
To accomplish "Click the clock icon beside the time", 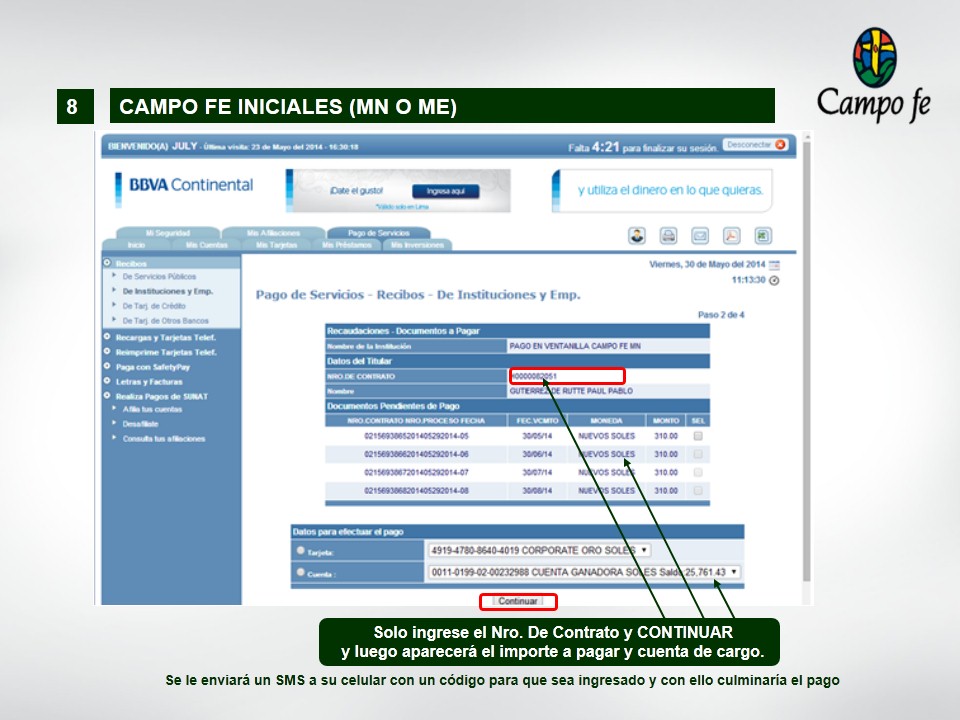I will click(774, 280).
